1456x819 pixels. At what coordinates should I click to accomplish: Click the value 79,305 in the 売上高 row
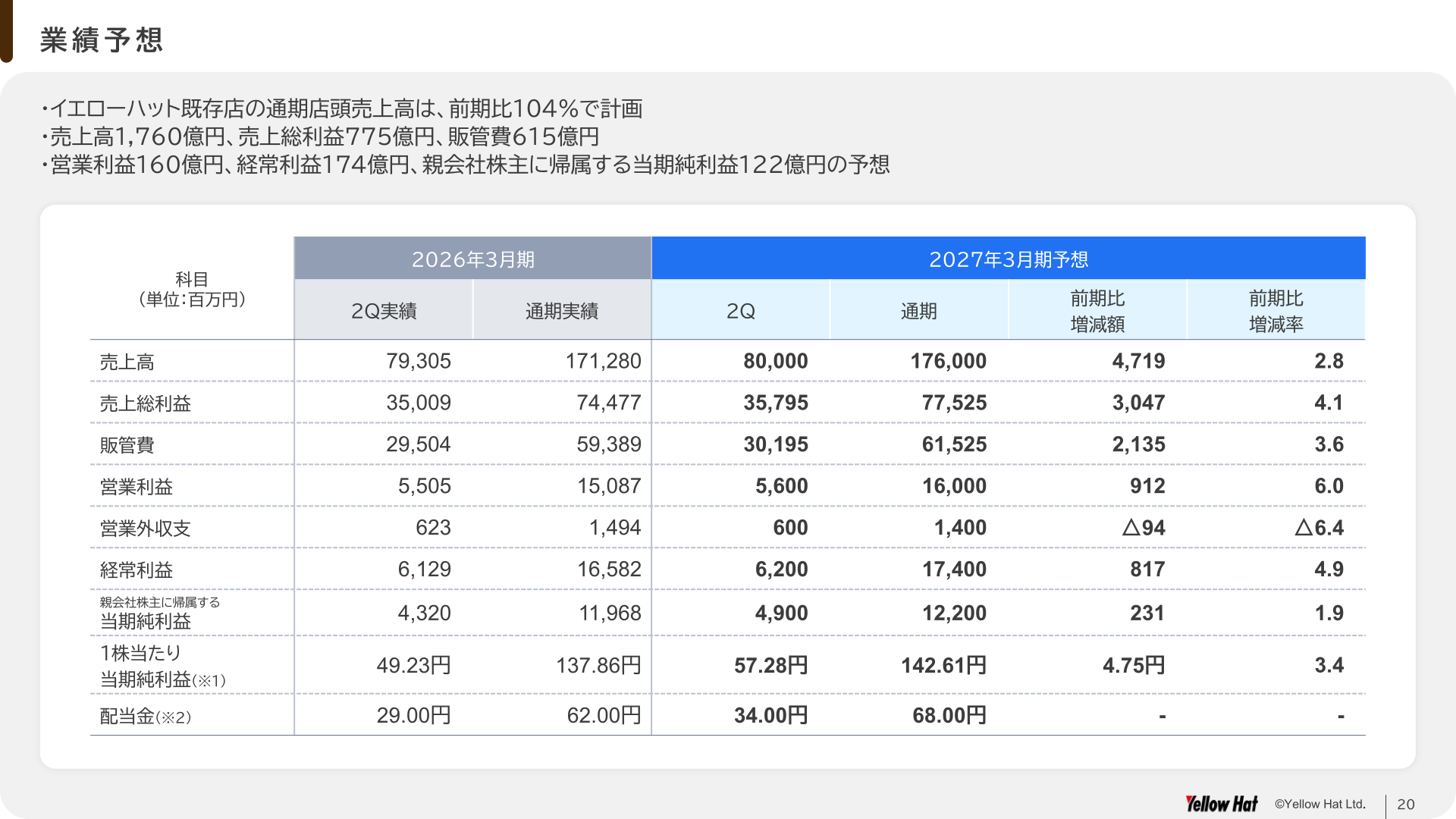pyautogui.click(x=419, y=361)
